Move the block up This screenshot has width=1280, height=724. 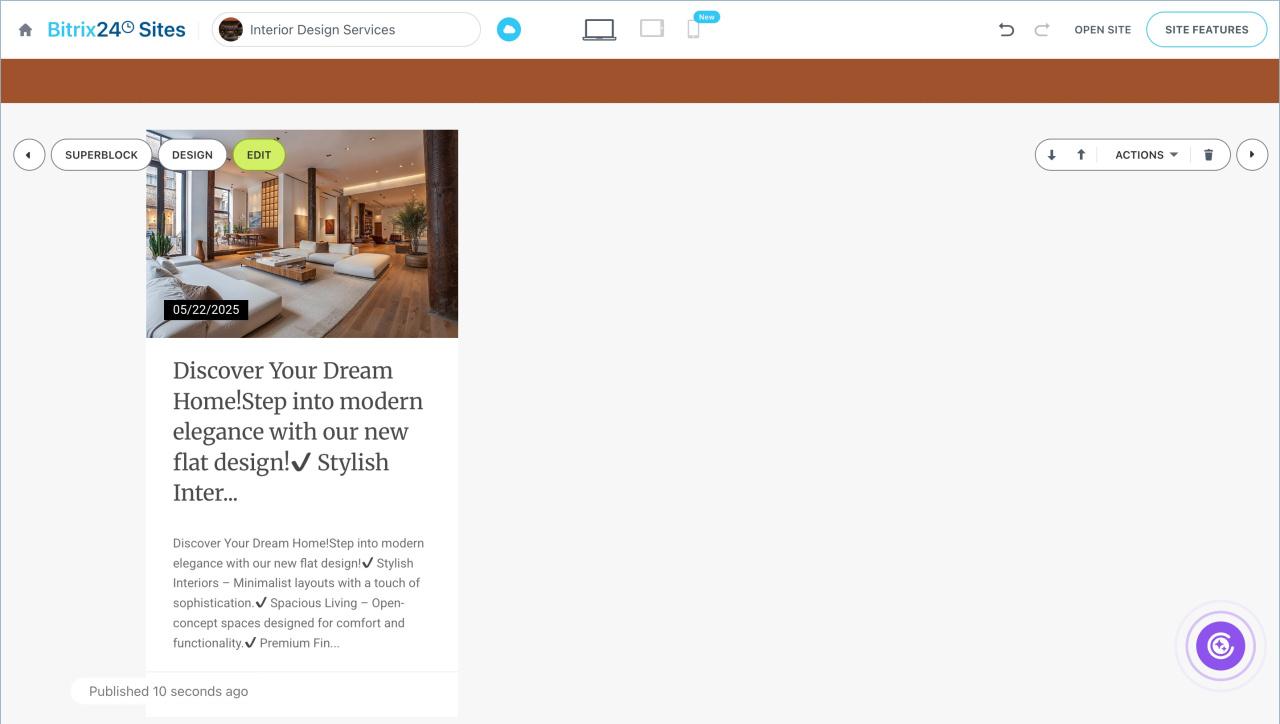pos(1081,155)
